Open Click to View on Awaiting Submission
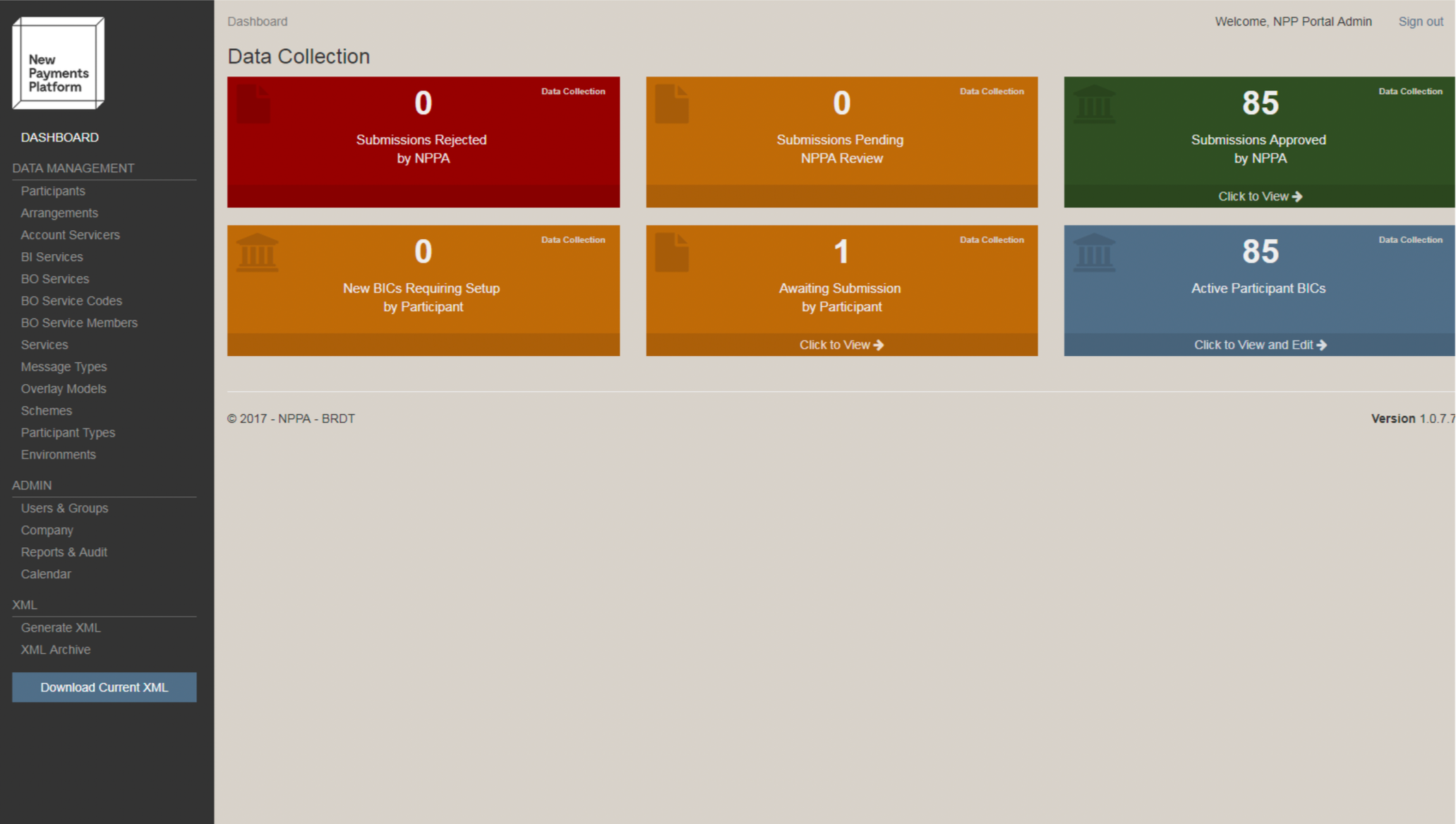1456x824 pixels. (x=841, y=345)
